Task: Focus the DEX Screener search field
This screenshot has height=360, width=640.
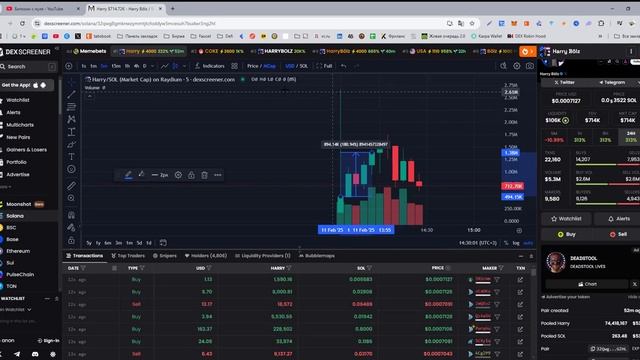Action: pos(28,67)
